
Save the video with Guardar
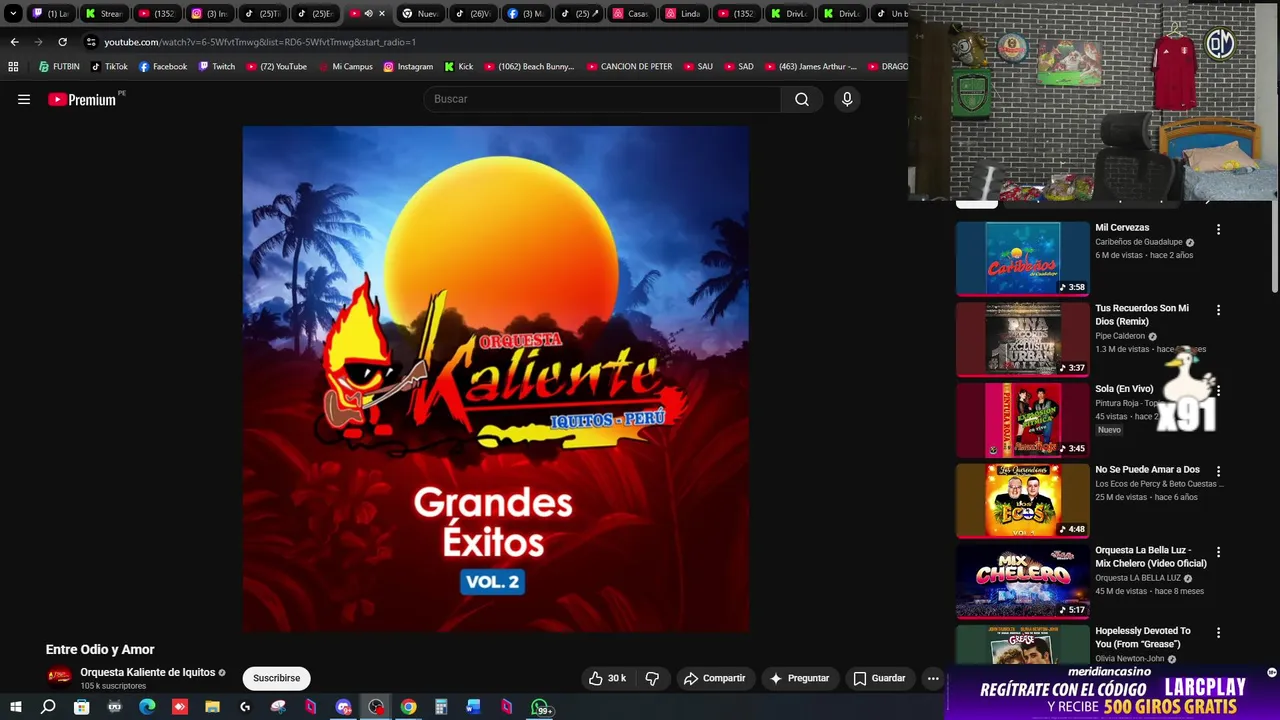point(879,678)
